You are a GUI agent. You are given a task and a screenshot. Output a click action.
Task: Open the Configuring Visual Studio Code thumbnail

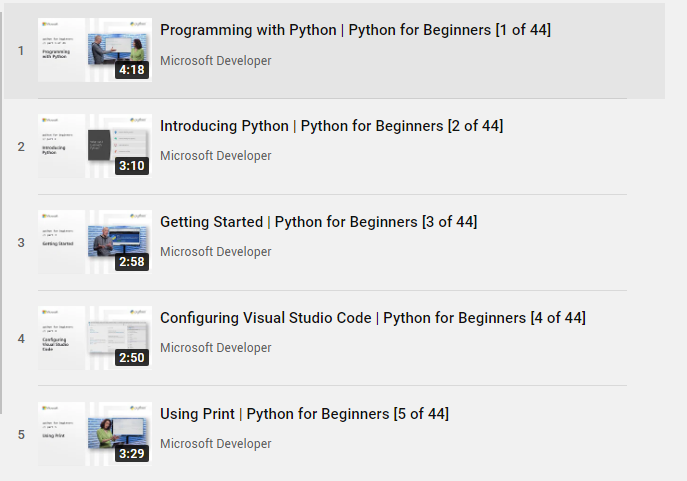point(94,338)
